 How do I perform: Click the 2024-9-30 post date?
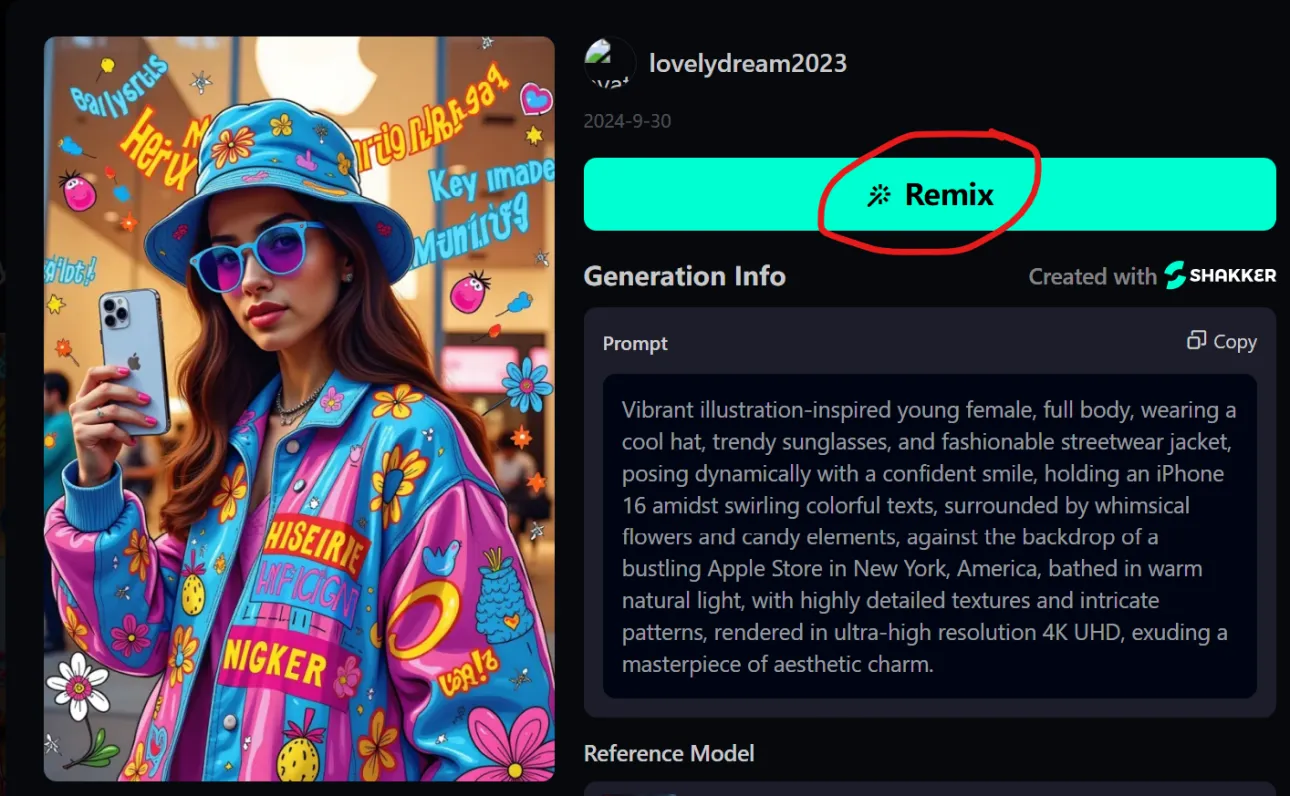tap(627, 121)
